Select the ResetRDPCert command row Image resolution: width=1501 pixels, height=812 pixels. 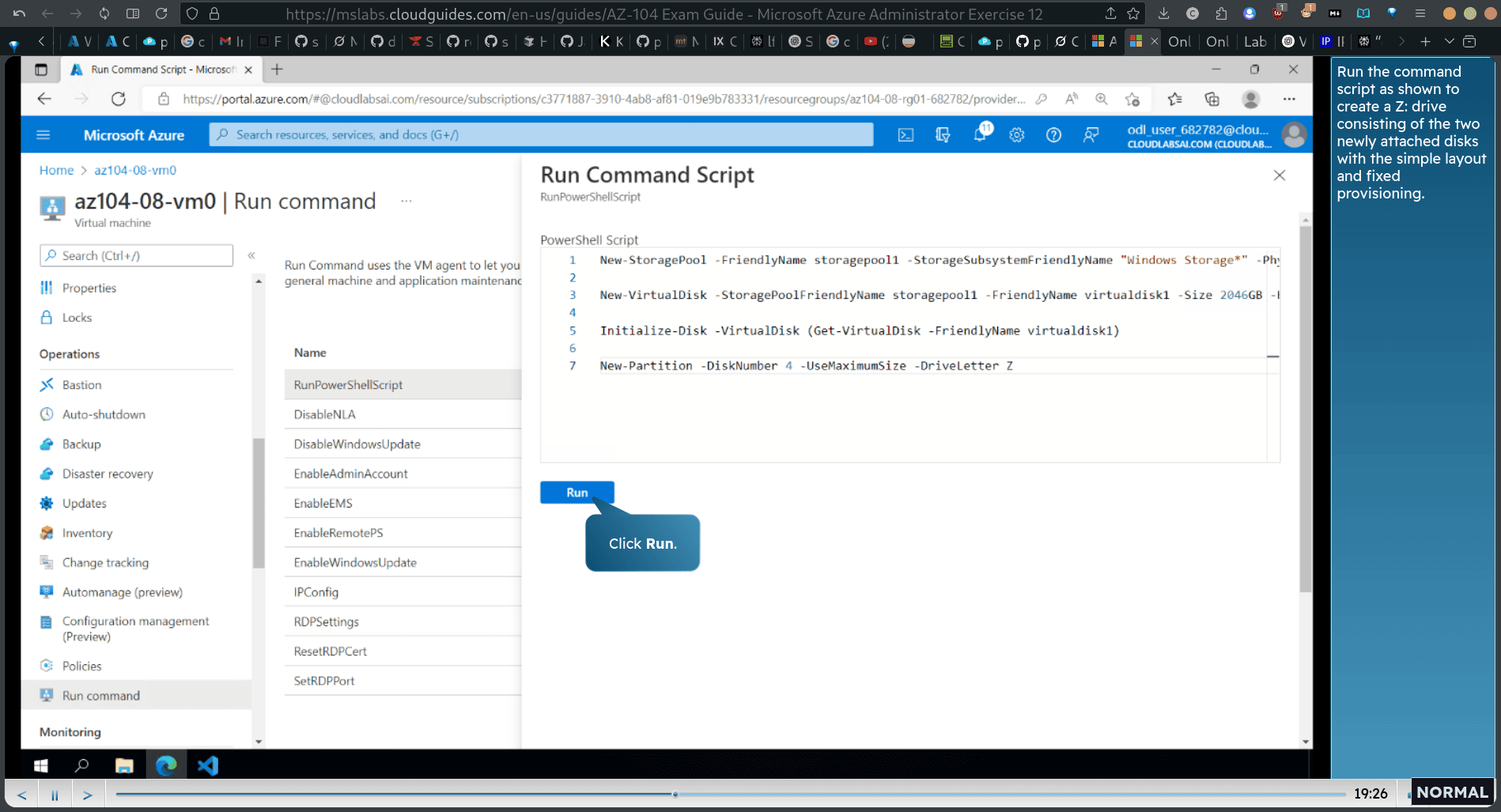pos(403,651)
